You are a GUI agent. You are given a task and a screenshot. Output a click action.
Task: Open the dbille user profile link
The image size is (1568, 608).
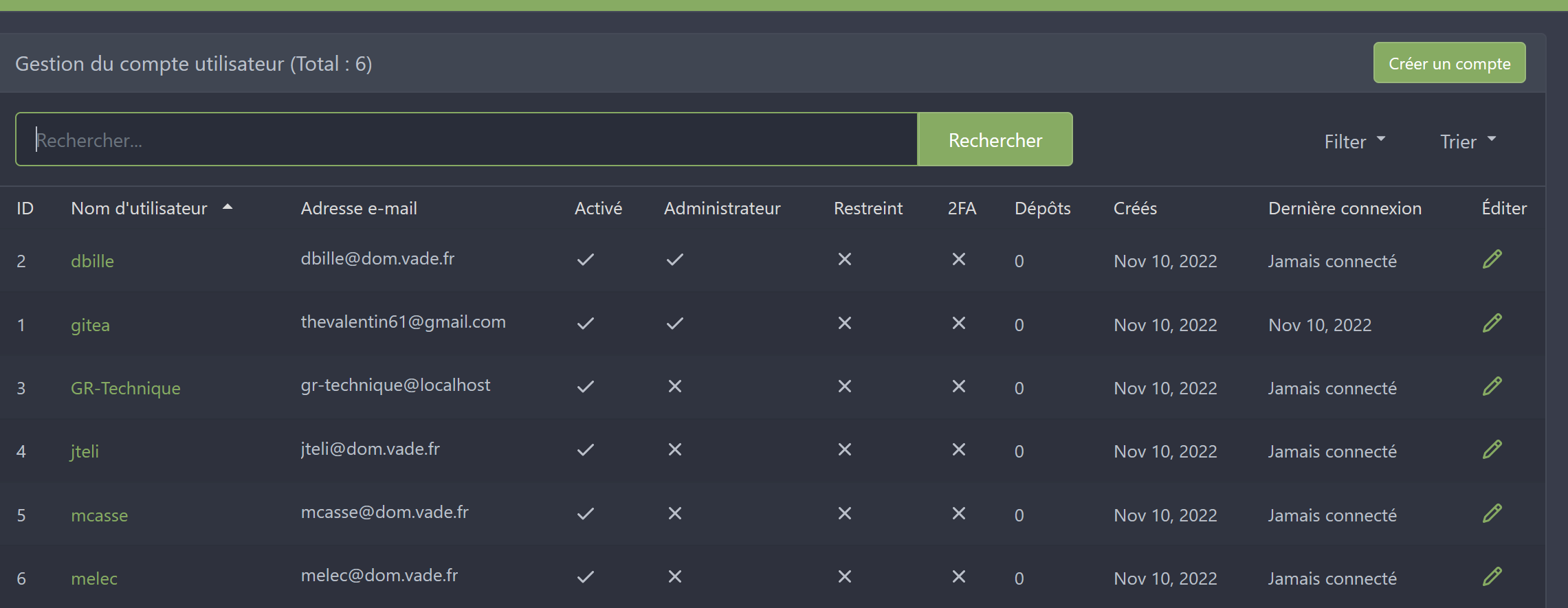[x=92, y=261]
